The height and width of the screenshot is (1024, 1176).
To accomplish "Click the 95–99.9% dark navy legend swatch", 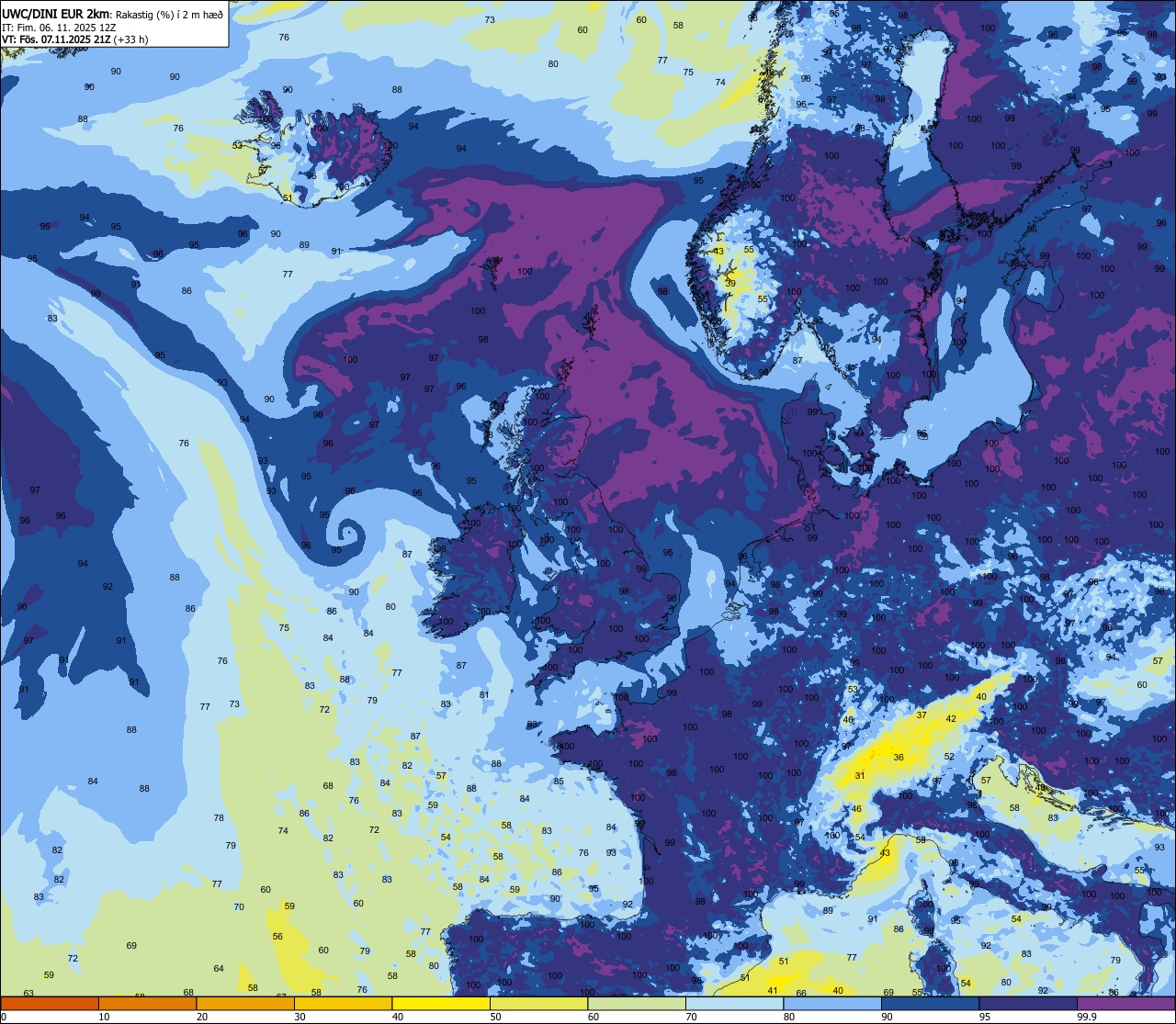I will pos(1028,1003).
